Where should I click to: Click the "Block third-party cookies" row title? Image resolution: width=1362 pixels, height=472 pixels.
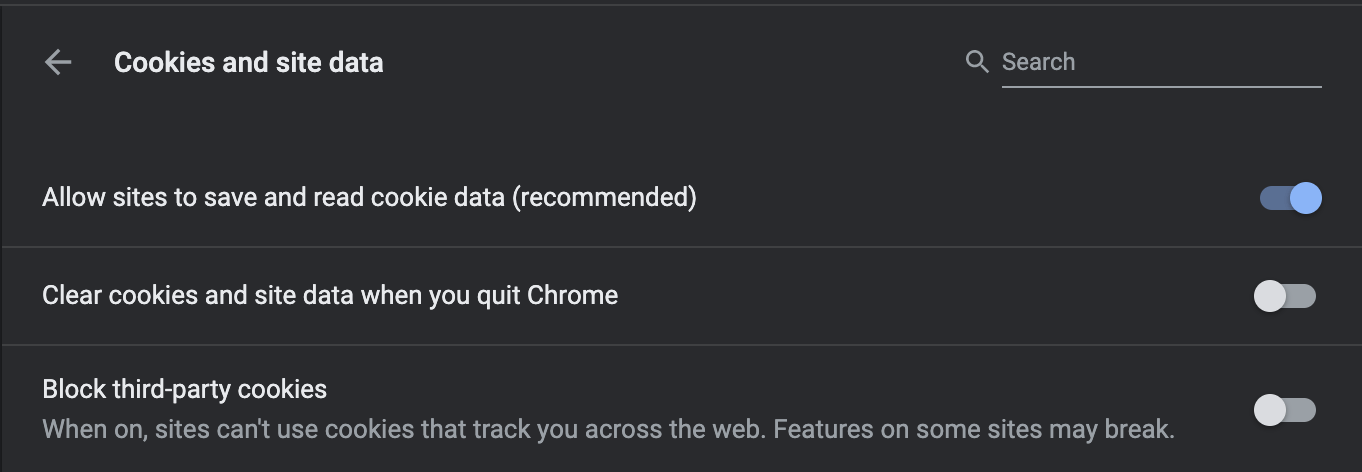pos(184,388)
